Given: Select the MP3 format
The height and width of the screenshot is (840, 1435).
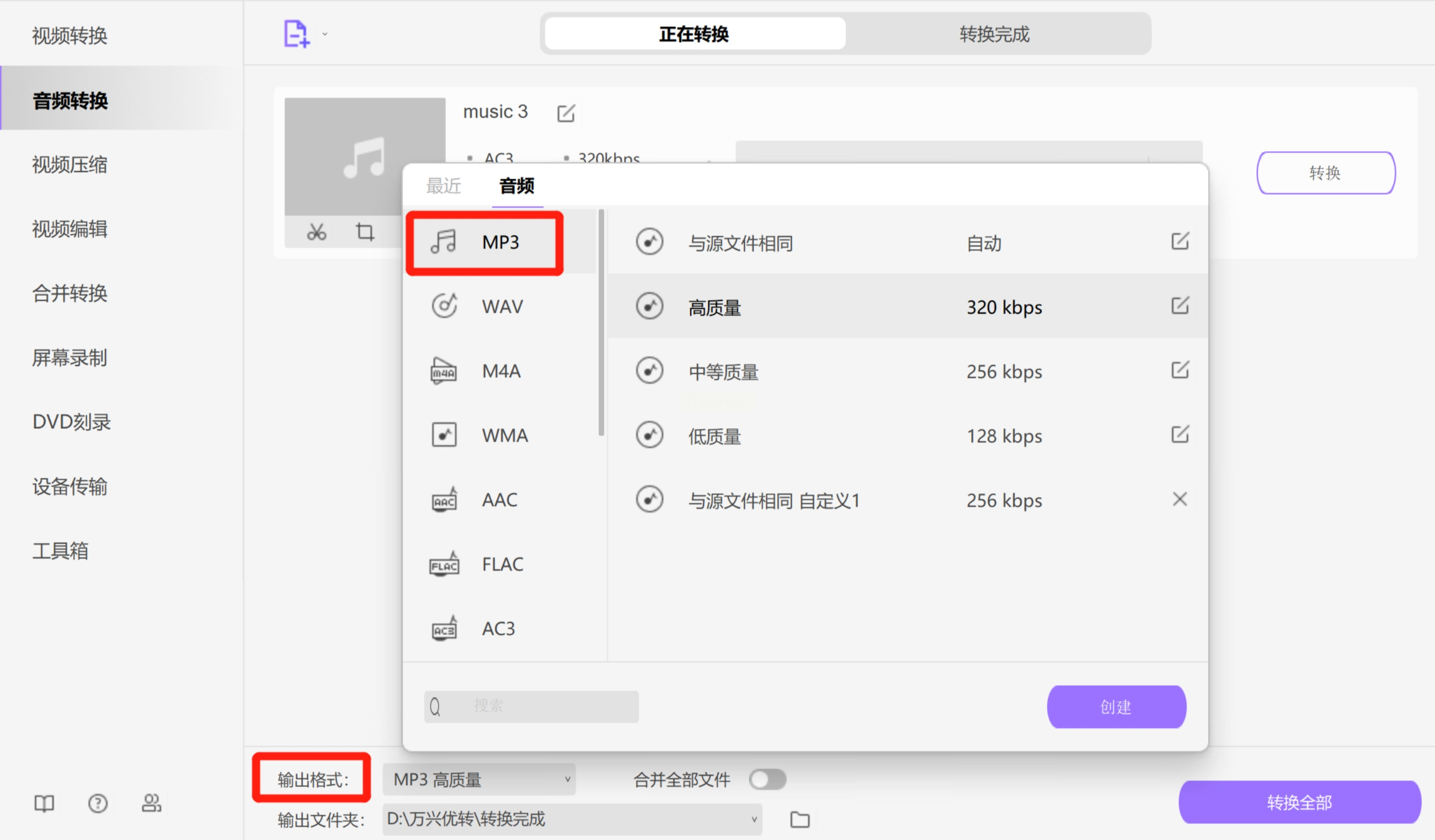Looking at the screenshot, I should [x=501, y=242].
